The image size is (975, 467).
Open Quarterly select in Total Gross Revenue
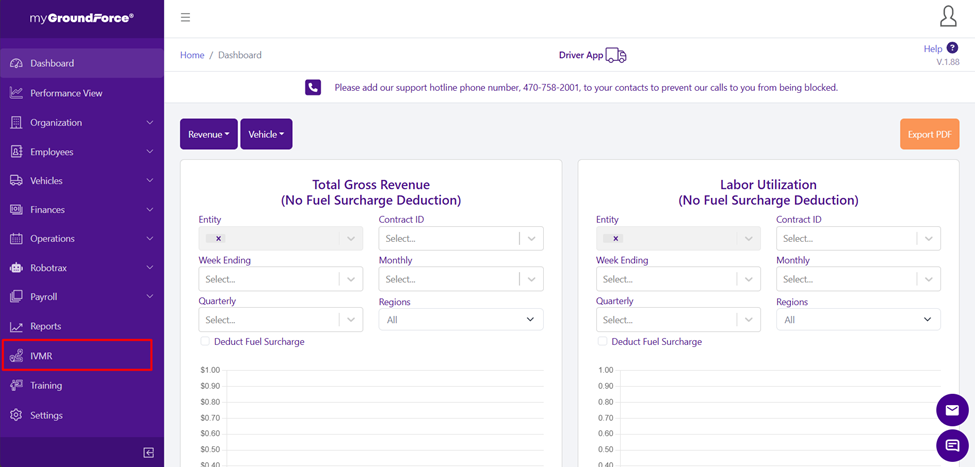pyautogui.click(x=280, y=320)
